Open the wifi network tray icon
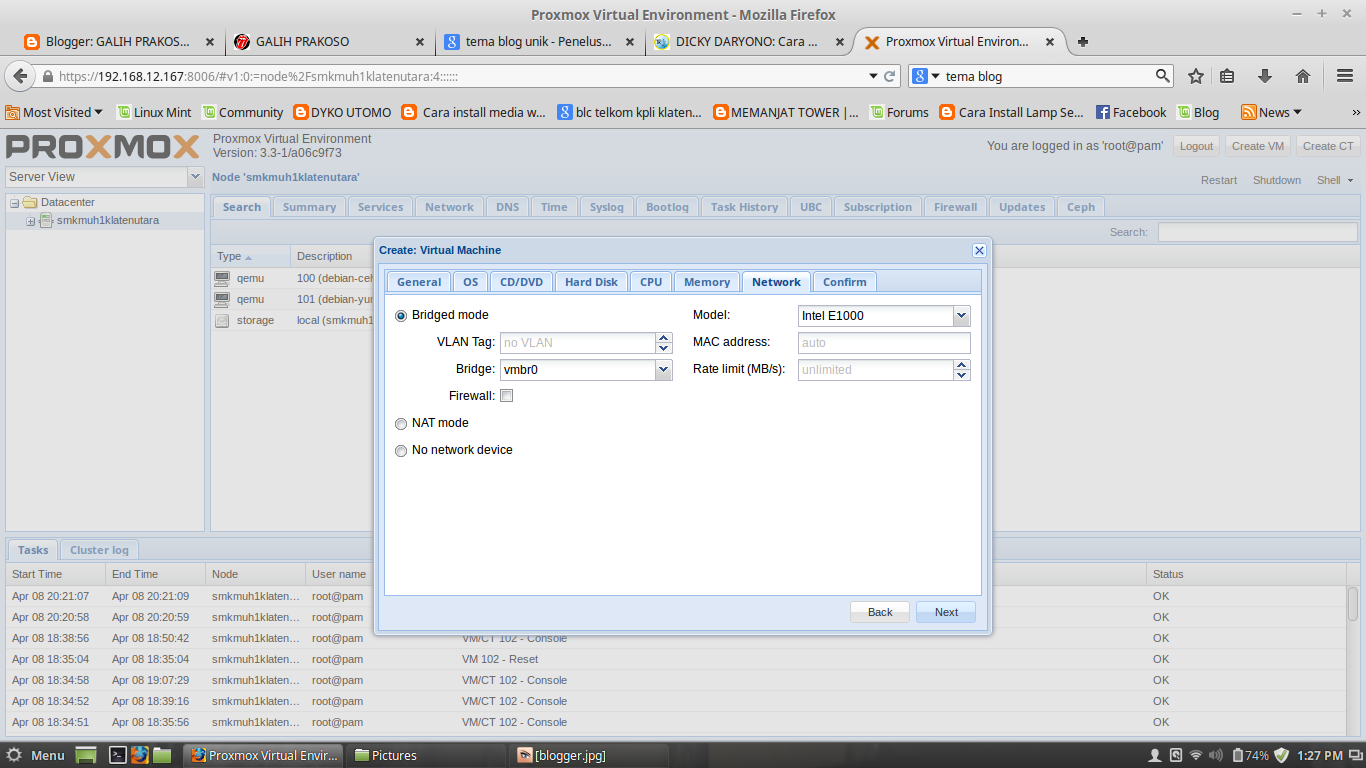Image resolution: width=1366 pixels, height=768 pixels. (x=1196, y=755)
